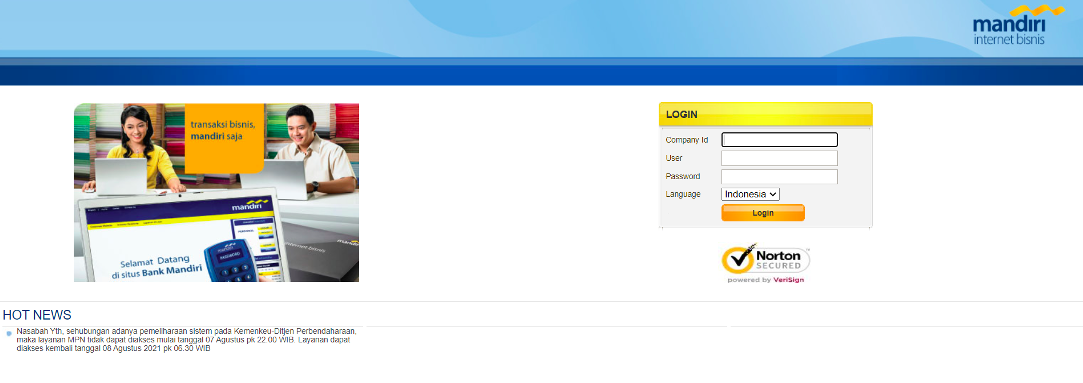Click the Password label text
Viewport: 1083px width, 383px height.
click(682, 177)
